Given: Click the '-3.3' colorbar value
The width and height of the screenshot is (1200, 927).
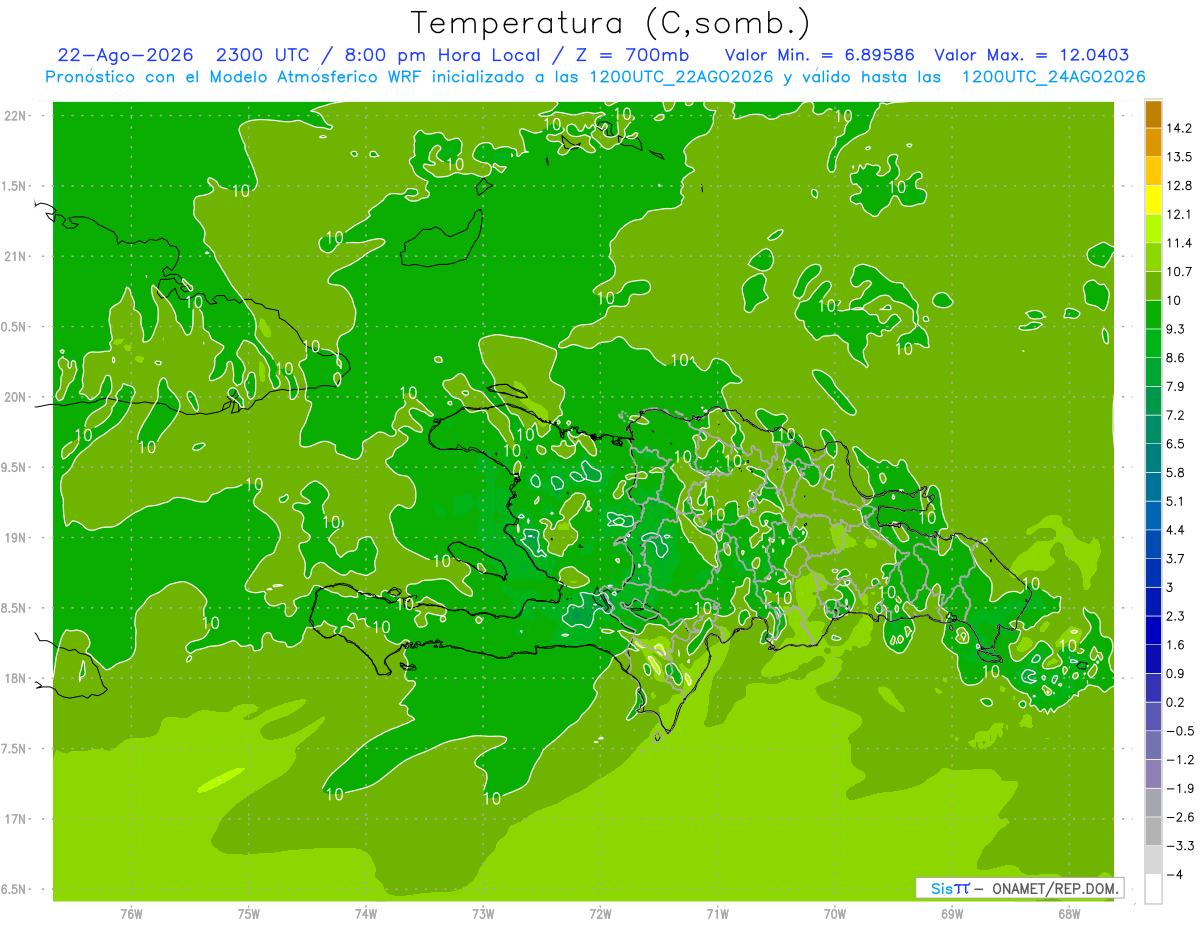Looking at the screenshot, I should click(1179, 846).
